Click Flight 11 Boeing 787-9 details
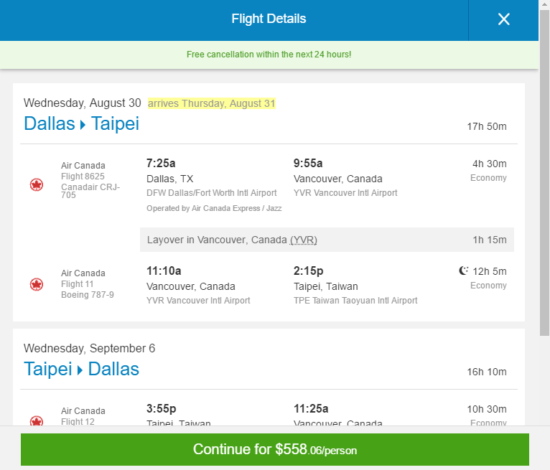The width and height of the screenshot is (550, 470). (x=87, y=284)
